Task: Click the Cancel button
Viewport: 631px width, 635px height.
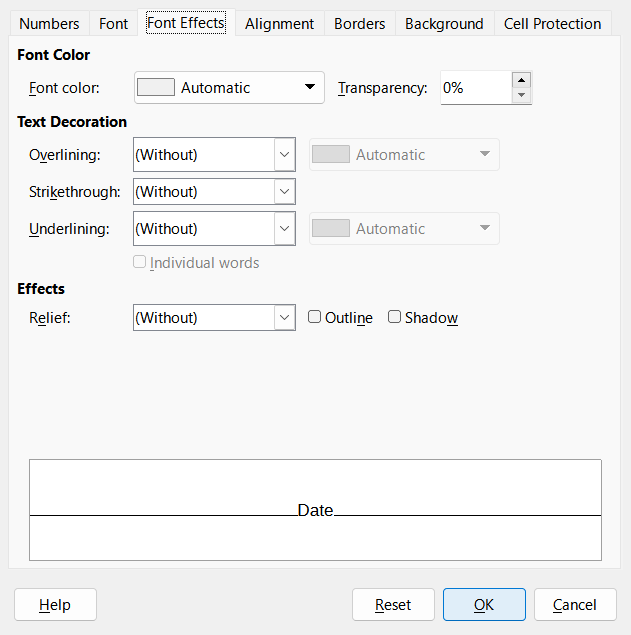Action: pos(575,605)
